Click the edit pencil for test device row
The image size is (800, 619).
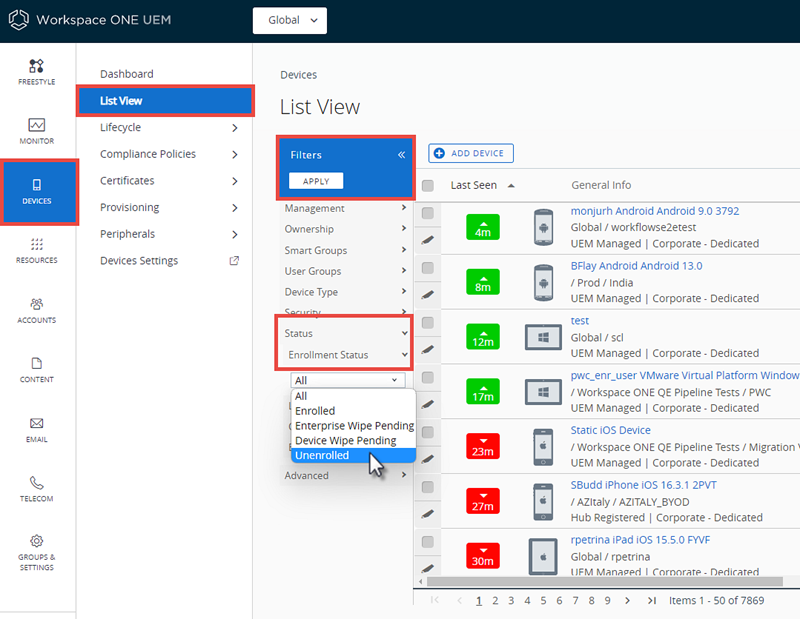[x=428, y=350]
